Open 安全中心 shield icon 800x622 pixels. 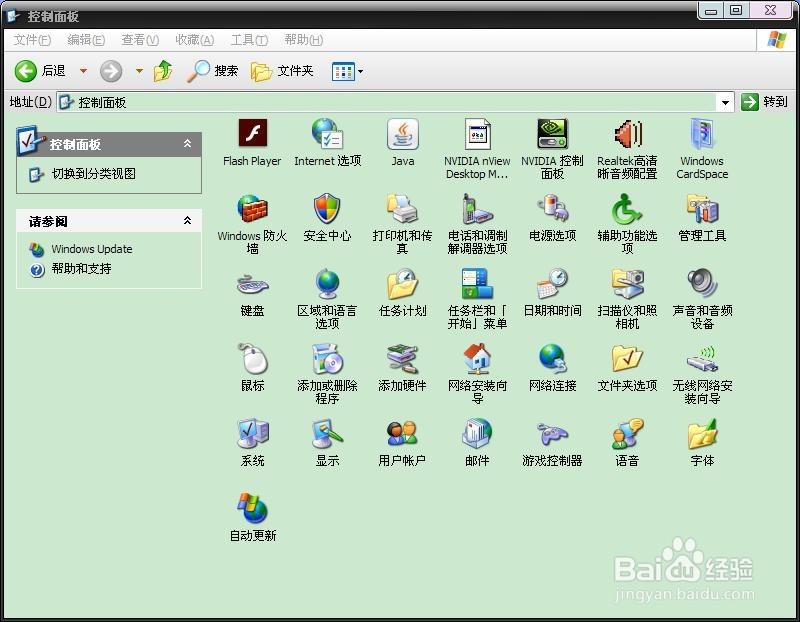coord(327,209)
